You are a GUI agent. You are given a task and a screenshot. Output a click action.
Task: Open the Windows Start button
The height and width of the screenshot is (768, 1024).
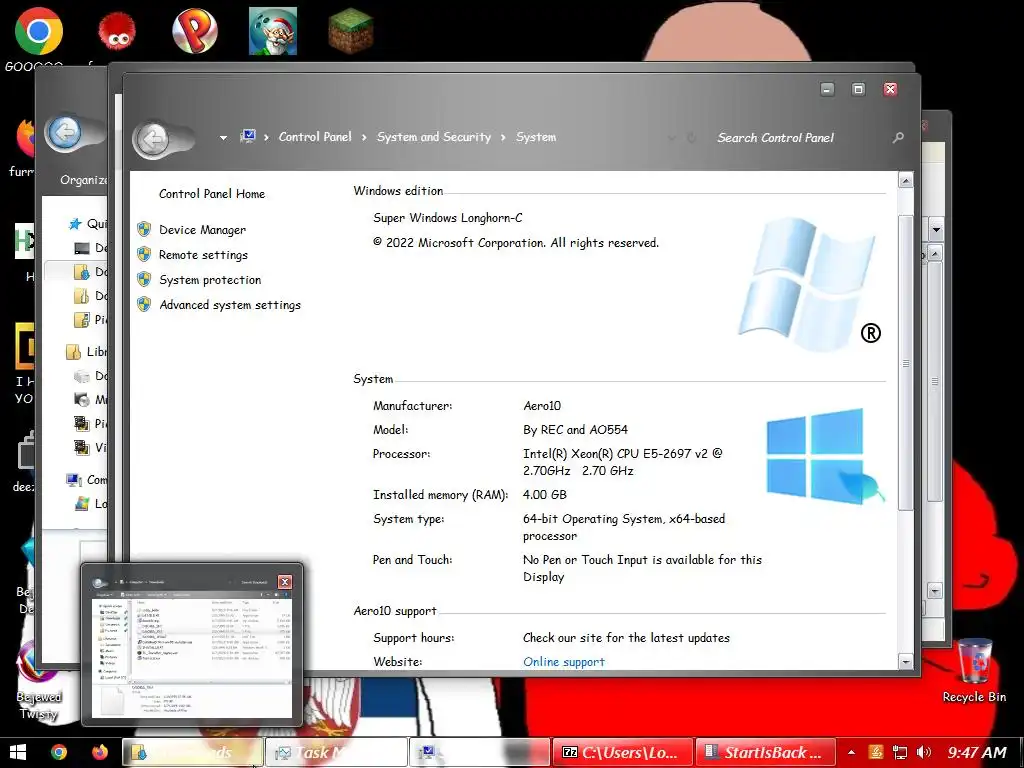coord(18,752)
